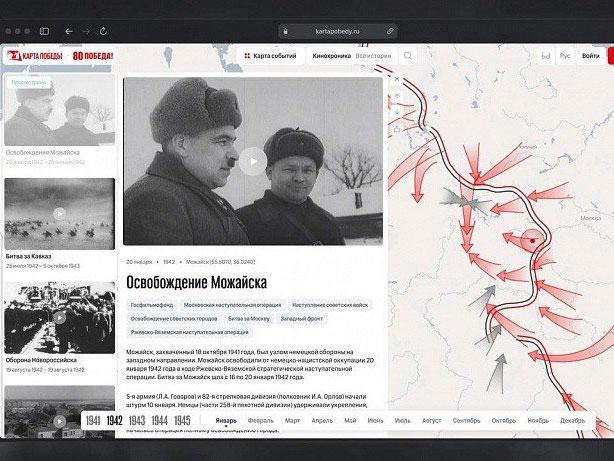Focus the kartapobedy.ru address field

tap(338, 31)
